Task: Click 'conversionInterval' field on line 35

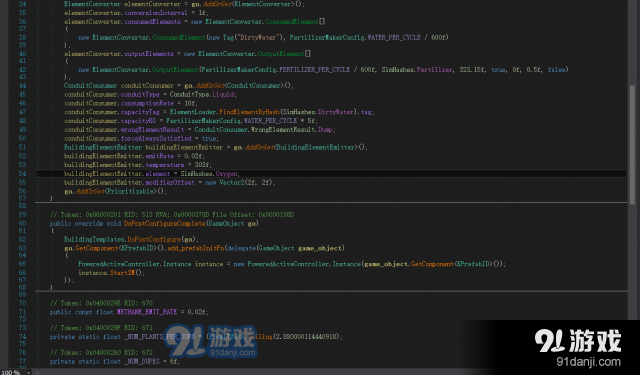Action: point(156,13)
